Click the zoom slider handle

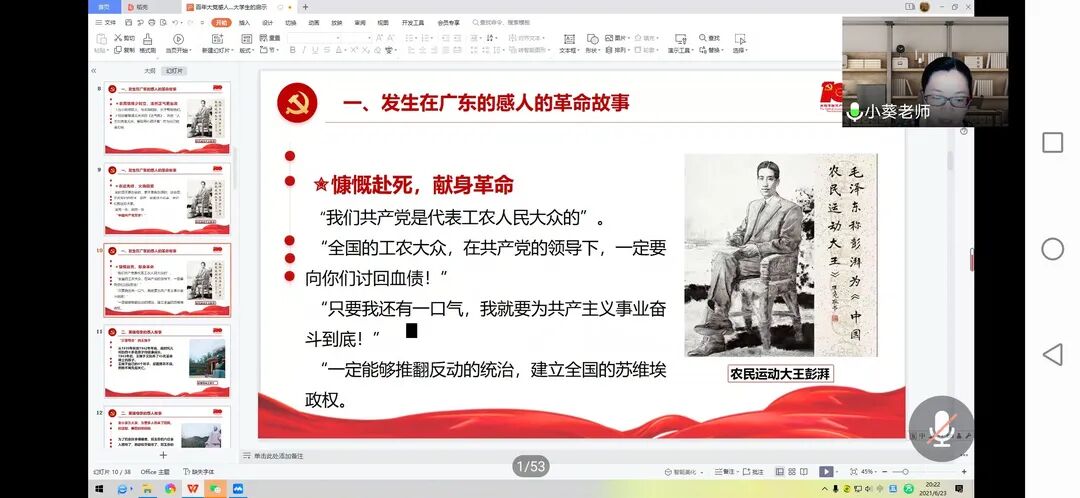(x=905, y=472)
